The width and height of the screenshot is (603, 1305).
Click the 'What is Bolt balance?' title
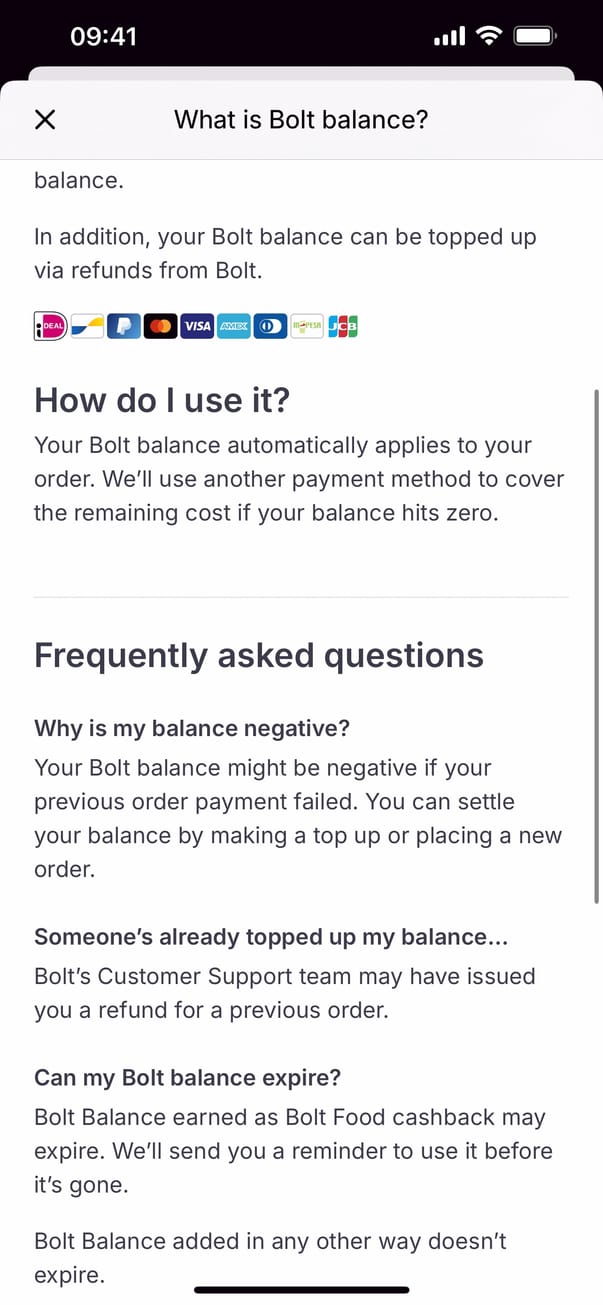(301, 120)
